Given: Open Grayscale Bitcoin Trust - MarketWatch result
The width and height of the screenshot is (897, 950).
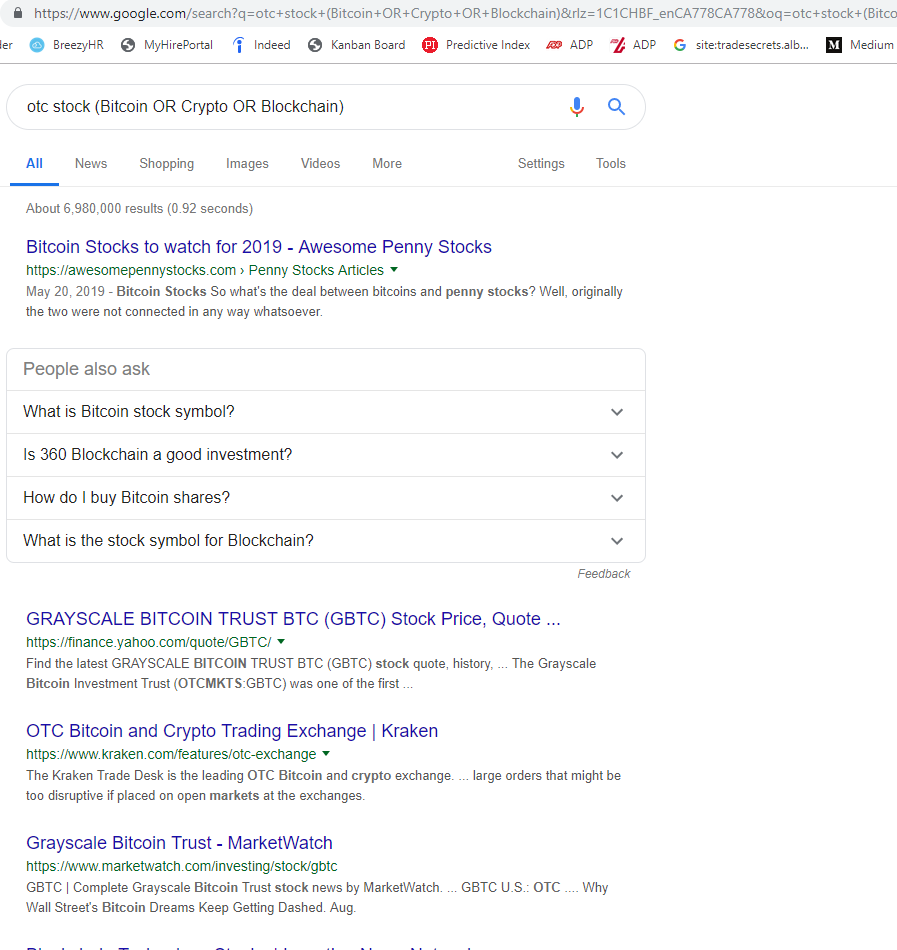Looking at the screenshot, I should click(x=179, y=843).
